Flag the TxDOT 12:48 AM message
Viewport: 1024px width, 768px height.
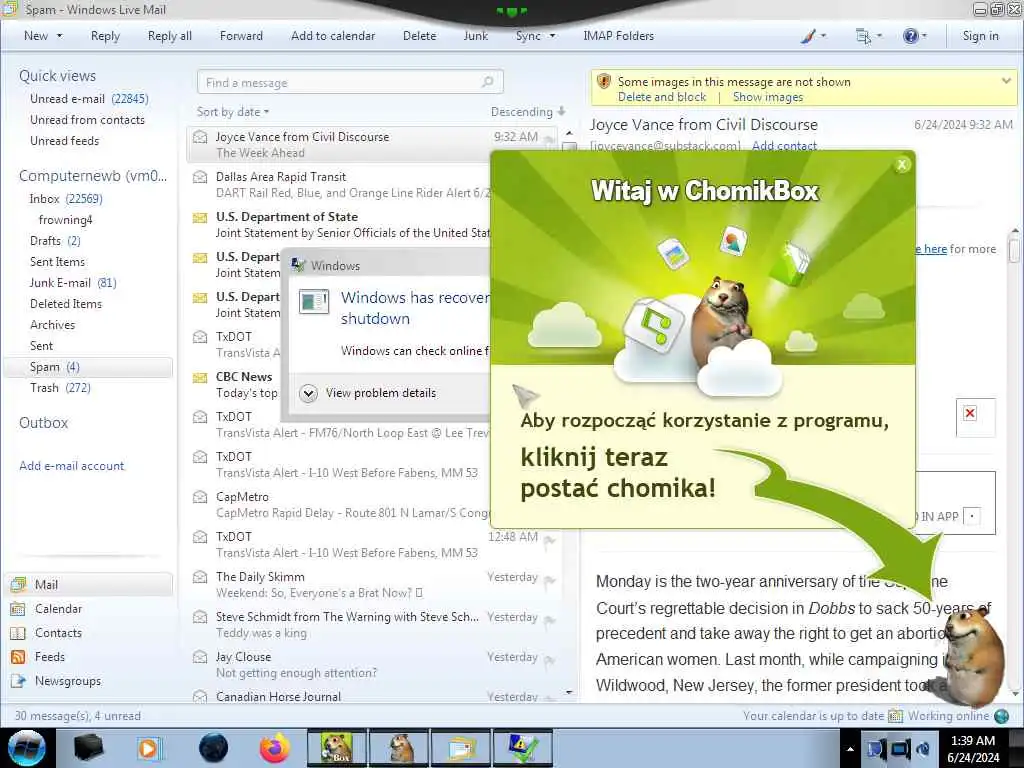click(x=550, y=541)
